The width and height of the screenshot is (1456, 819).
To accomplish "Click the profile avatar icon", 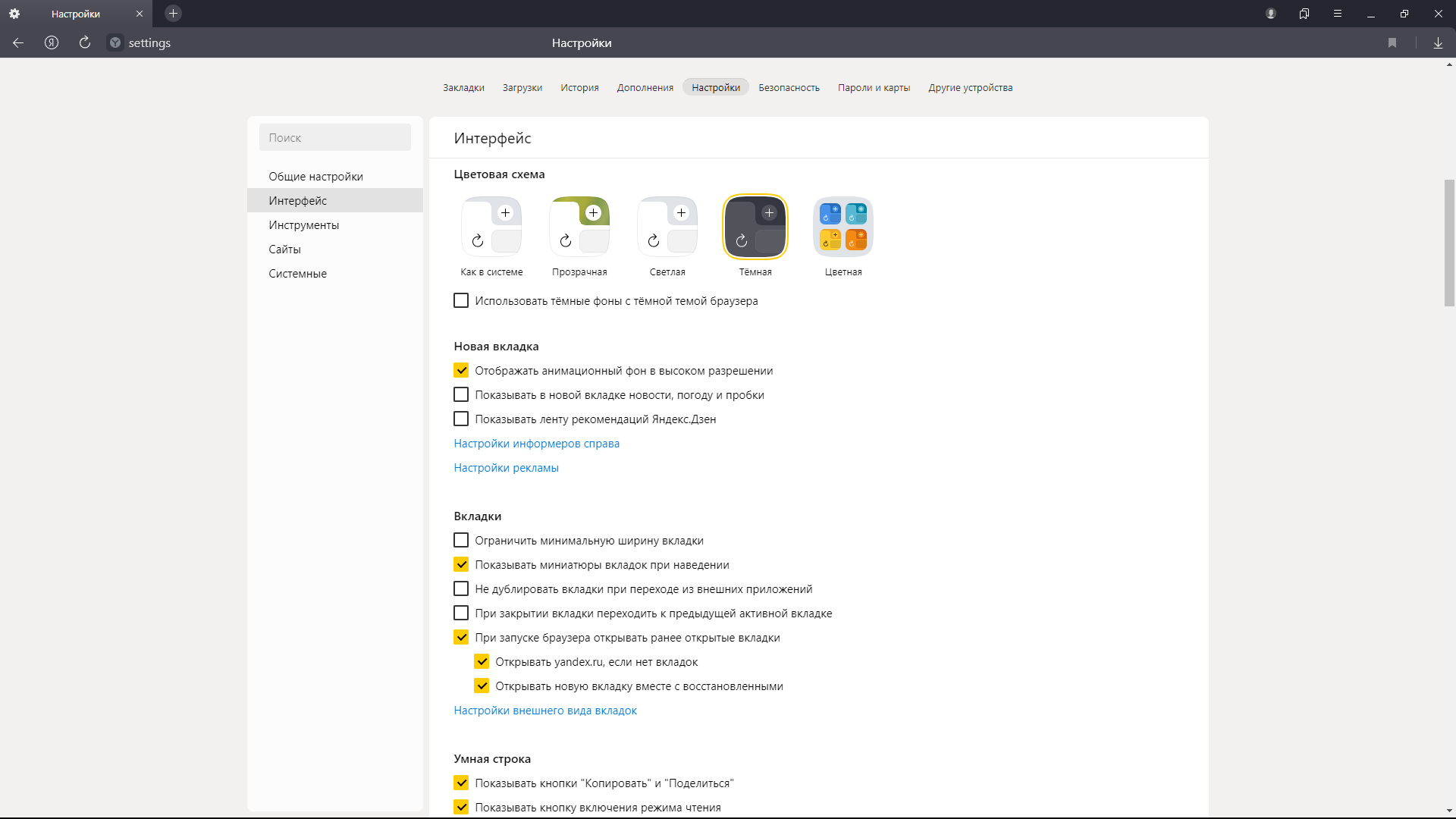I will pos(1271,14).
